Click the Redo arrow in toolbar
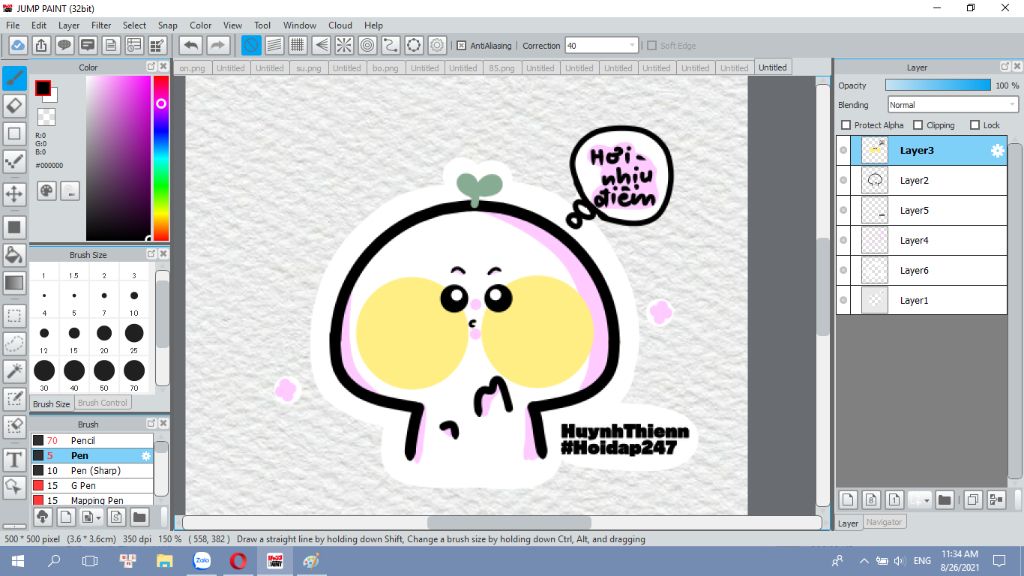1024x576 pixels. click(x=217, y=45)
